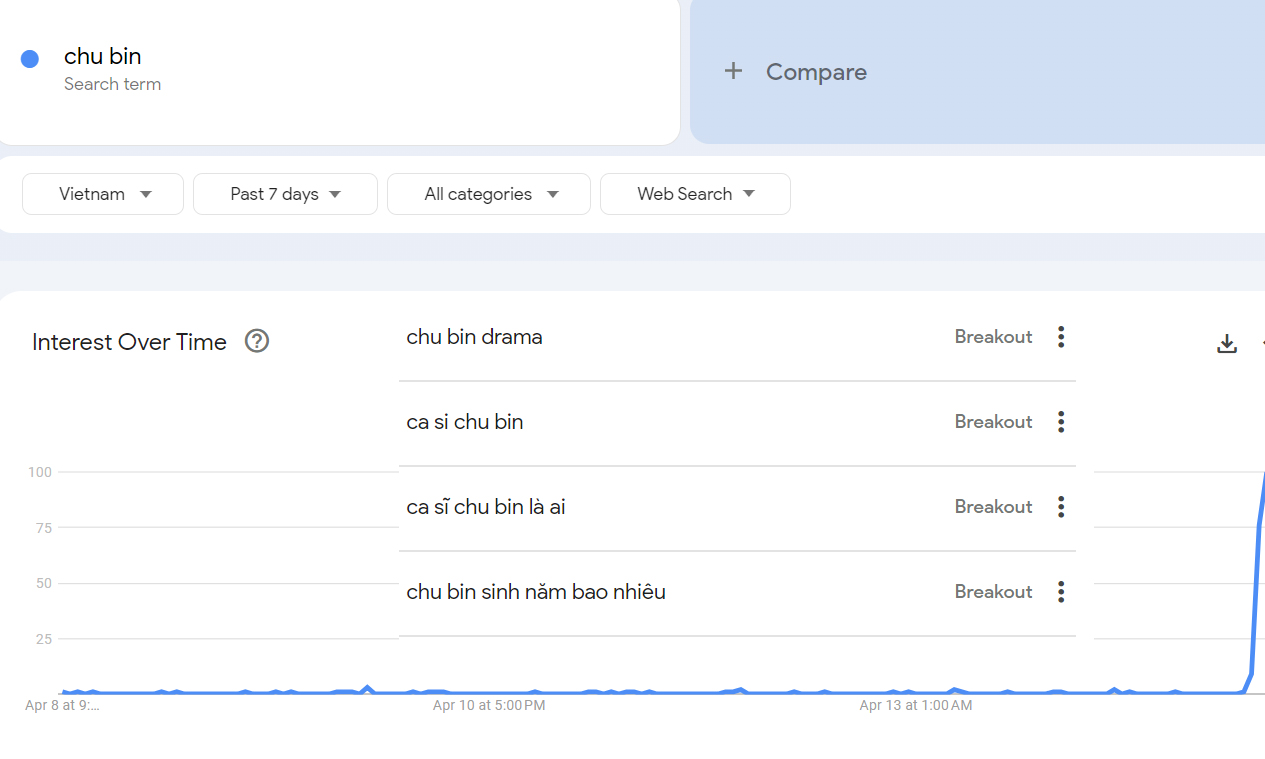Click the Compare button to add term
This screenshot has height=759, width=1265.
[x=816, y=72]
